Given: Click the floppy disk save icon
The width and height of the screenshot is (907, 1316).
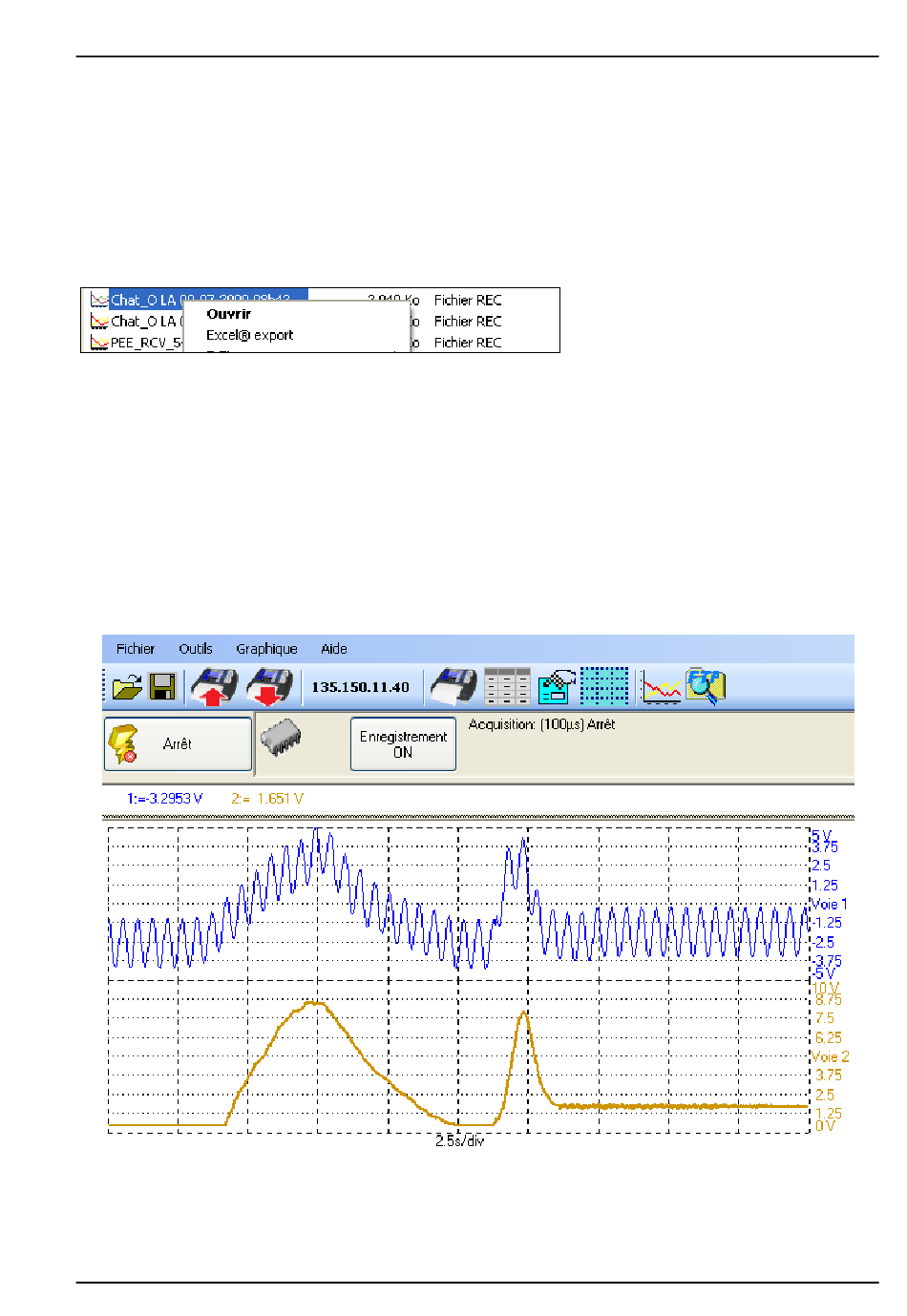Looking at the screenshot, I should 162,687.
